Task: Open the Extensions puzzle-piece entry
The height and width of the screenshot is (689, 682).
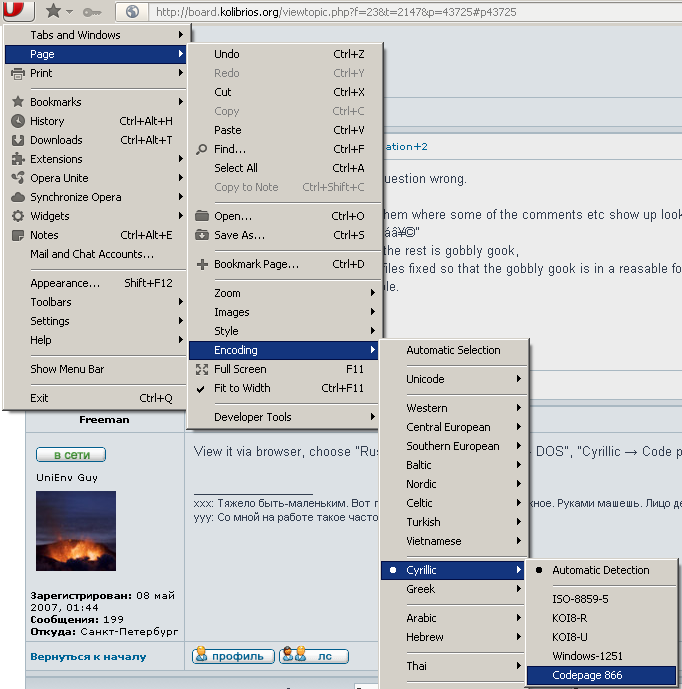Action: pos(56,159)
